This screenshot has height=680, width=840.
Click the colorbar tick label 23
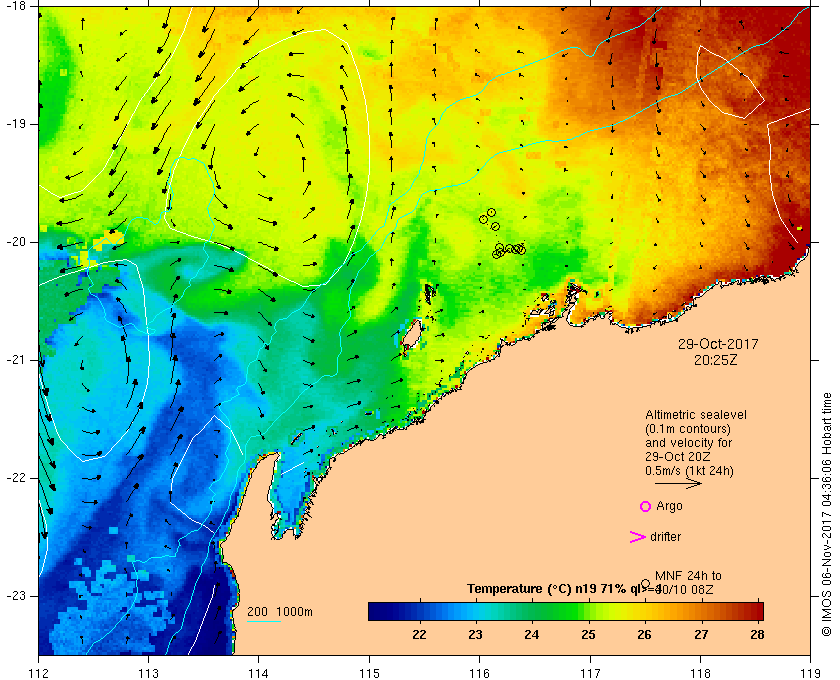476,635
